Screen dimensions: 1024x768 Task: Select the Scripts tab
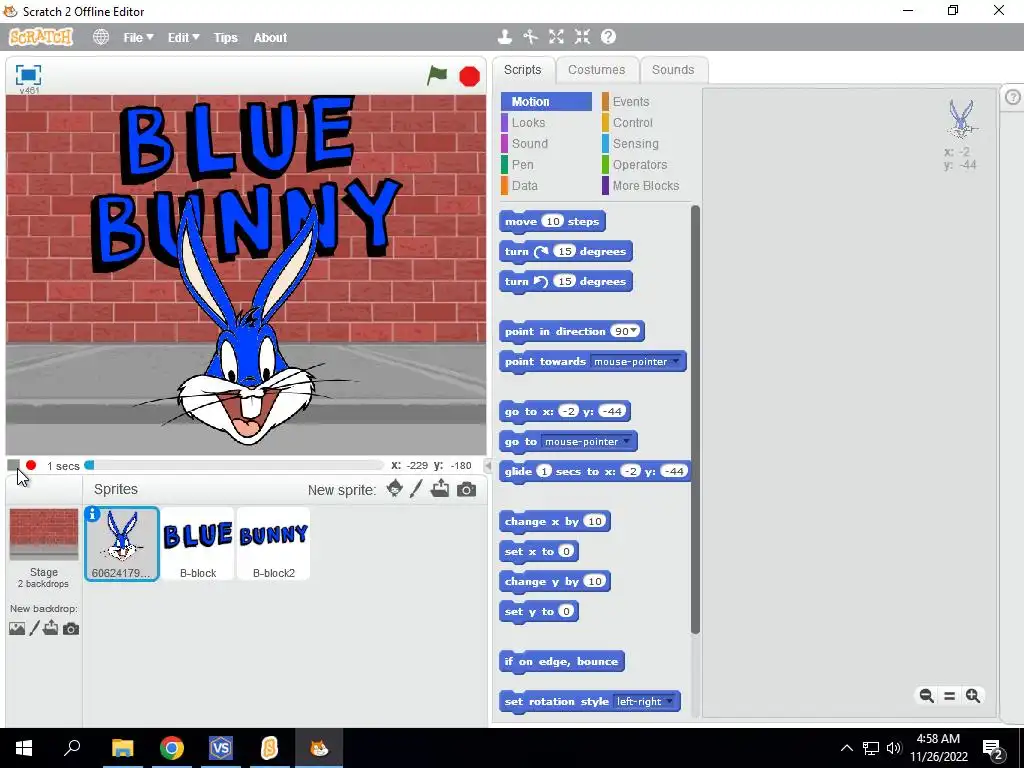coord(522,70)
